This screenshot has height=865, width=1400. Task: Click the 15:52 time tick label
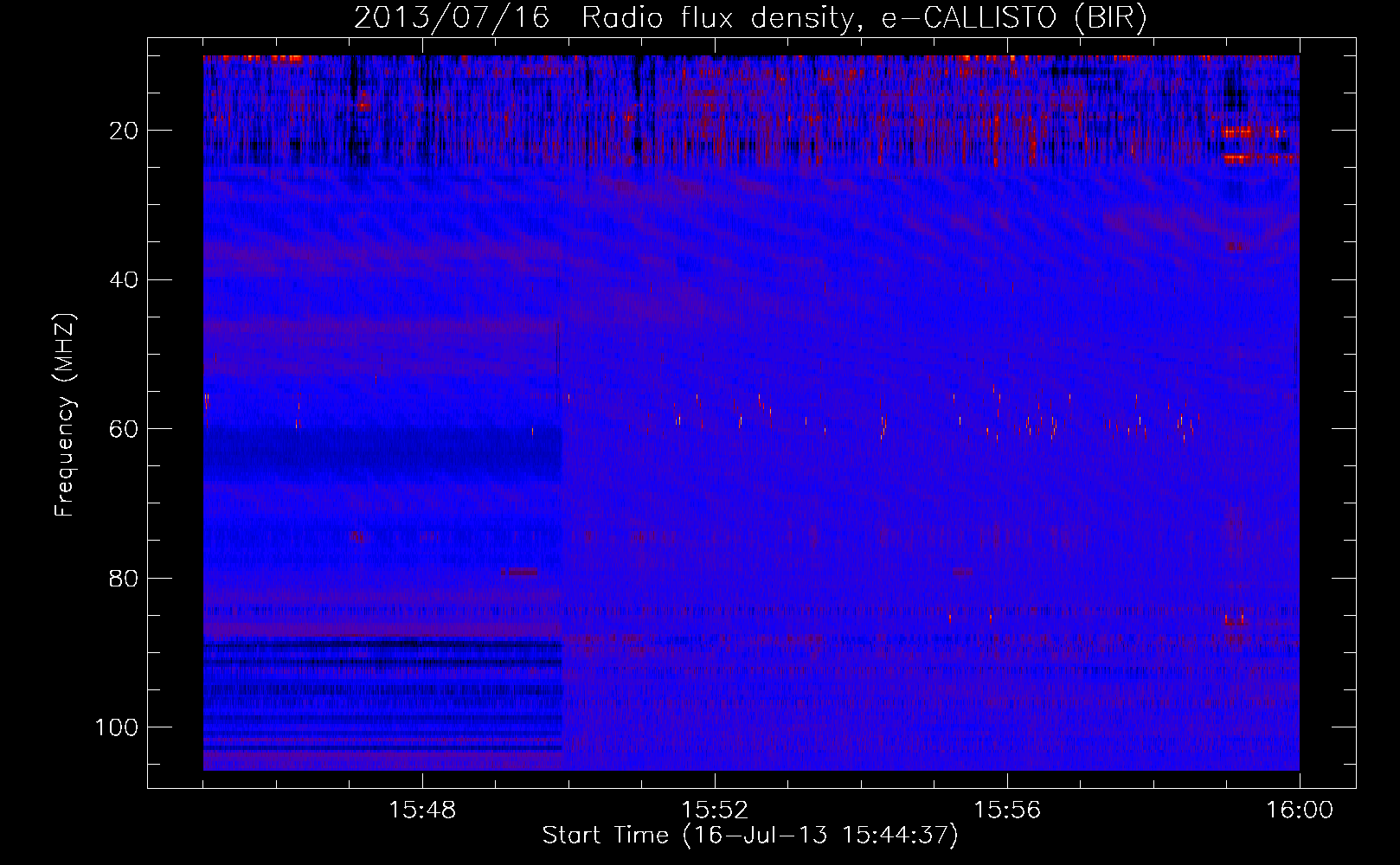coord(715,811)
